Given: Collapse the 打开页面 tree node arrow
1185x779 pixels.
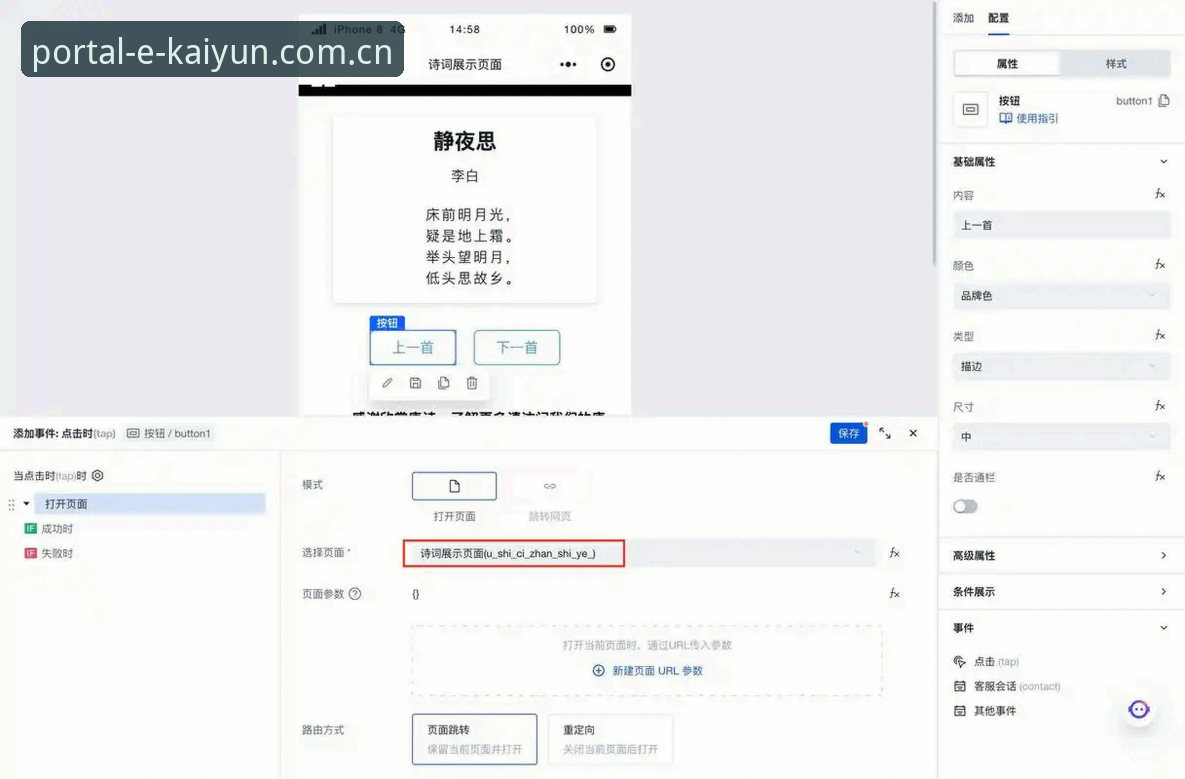Looking at the screenshot, I should click(x=26, y=504).
